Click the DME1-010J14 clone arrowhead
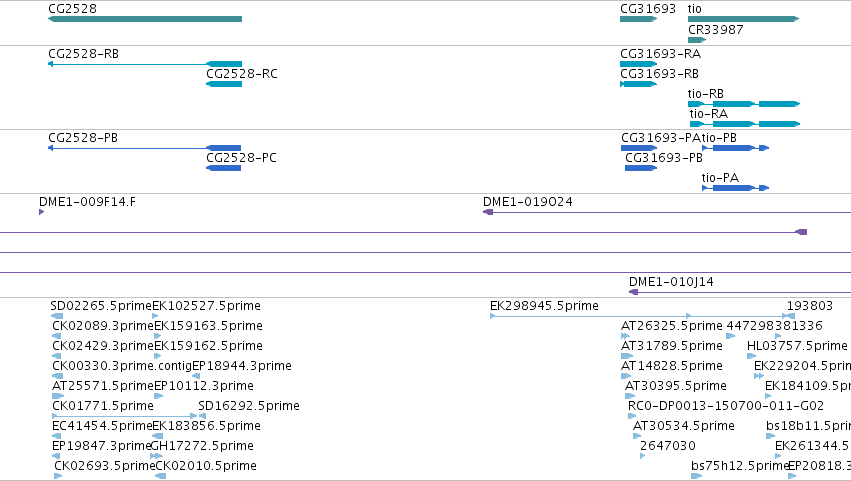This screenshot has width=851, height=481. 633,293
